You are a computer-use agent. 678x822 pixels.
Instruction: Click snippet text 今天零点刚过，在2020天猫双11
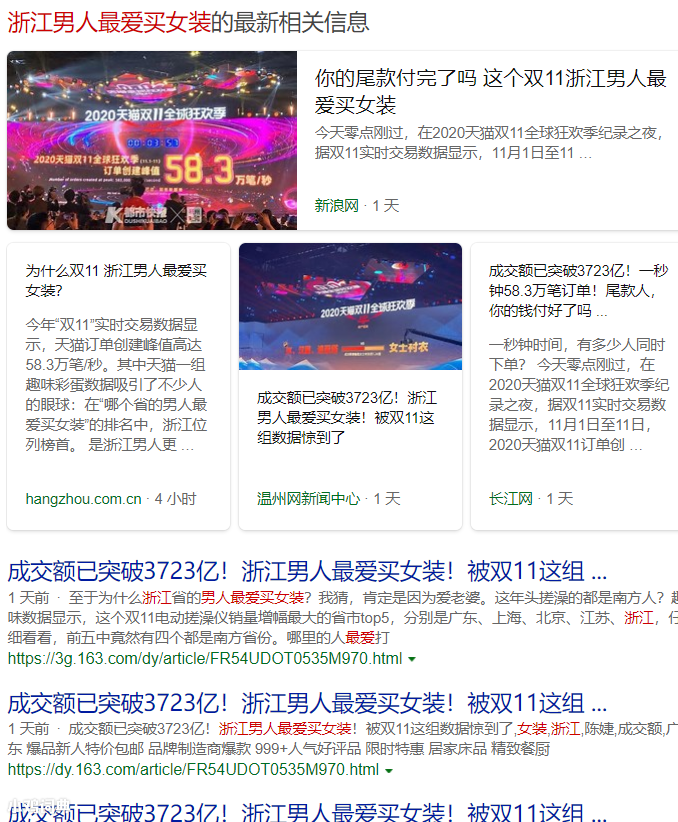(490, 143)
